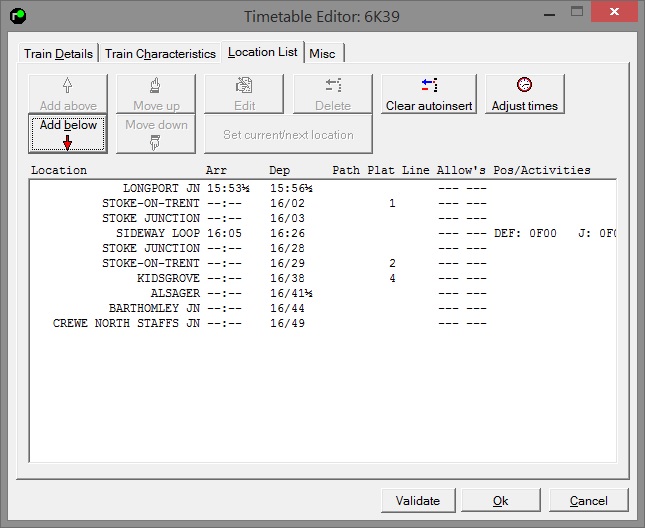Click the Move up button
The image size is (645, 528).
tap(156, 94)
